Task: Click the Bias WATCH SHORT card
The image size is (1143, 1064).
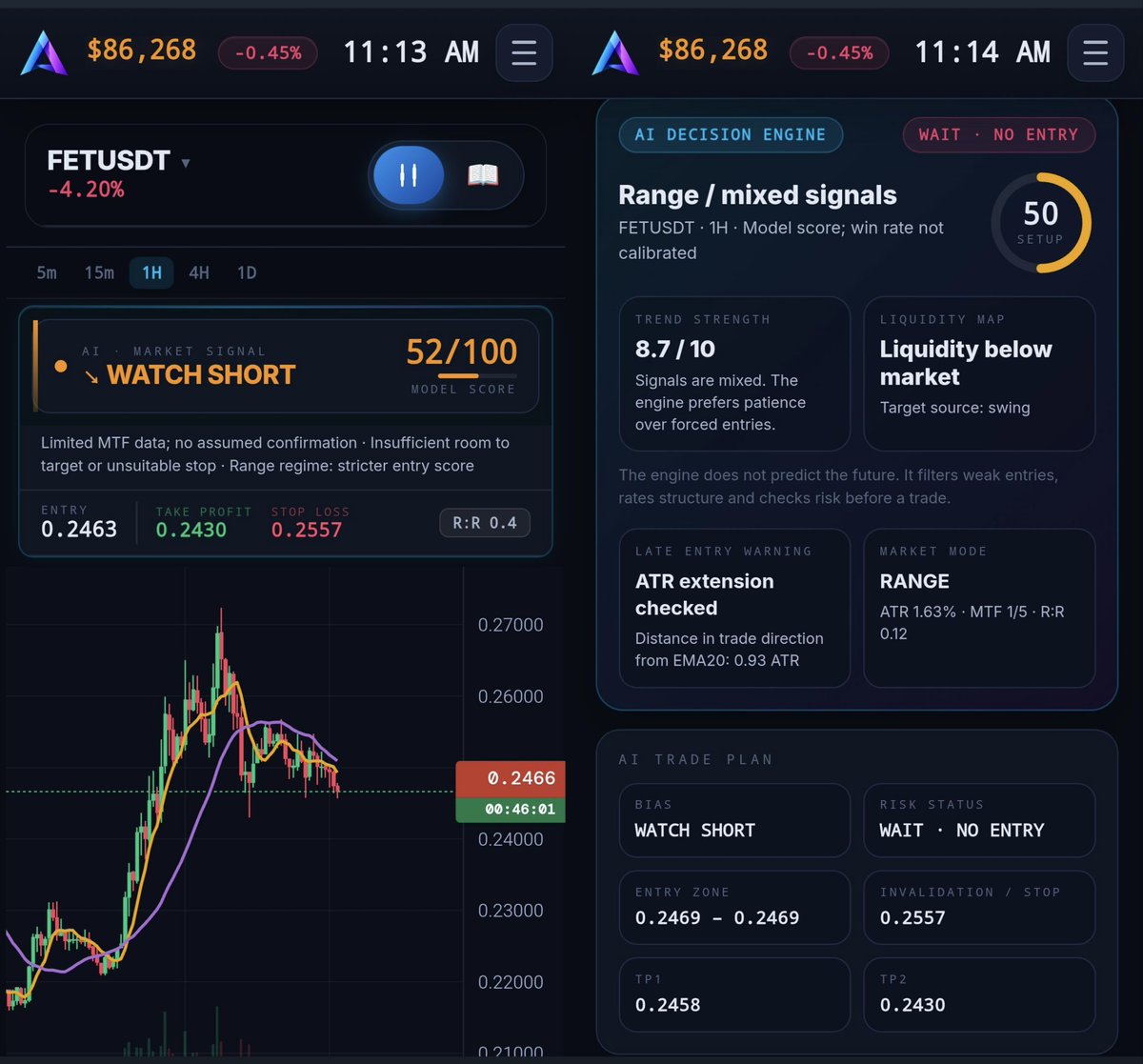Action: coord(734,820)
